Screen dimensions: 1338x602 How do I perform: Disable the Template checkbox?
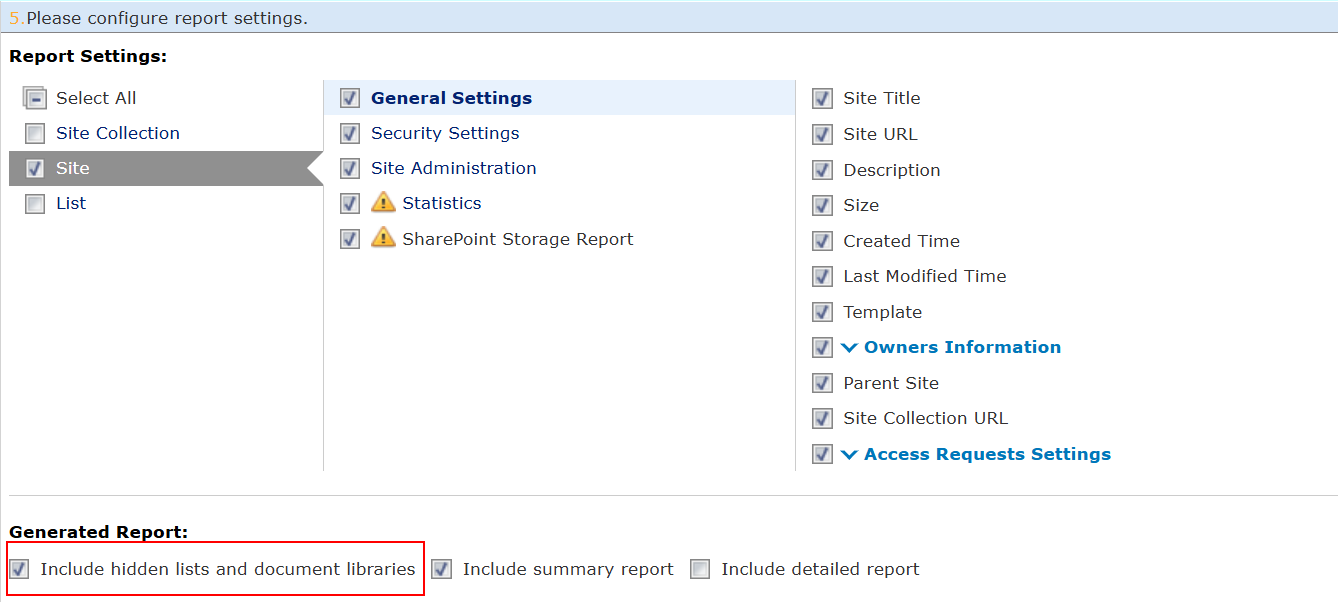click(x=821, y=311)
